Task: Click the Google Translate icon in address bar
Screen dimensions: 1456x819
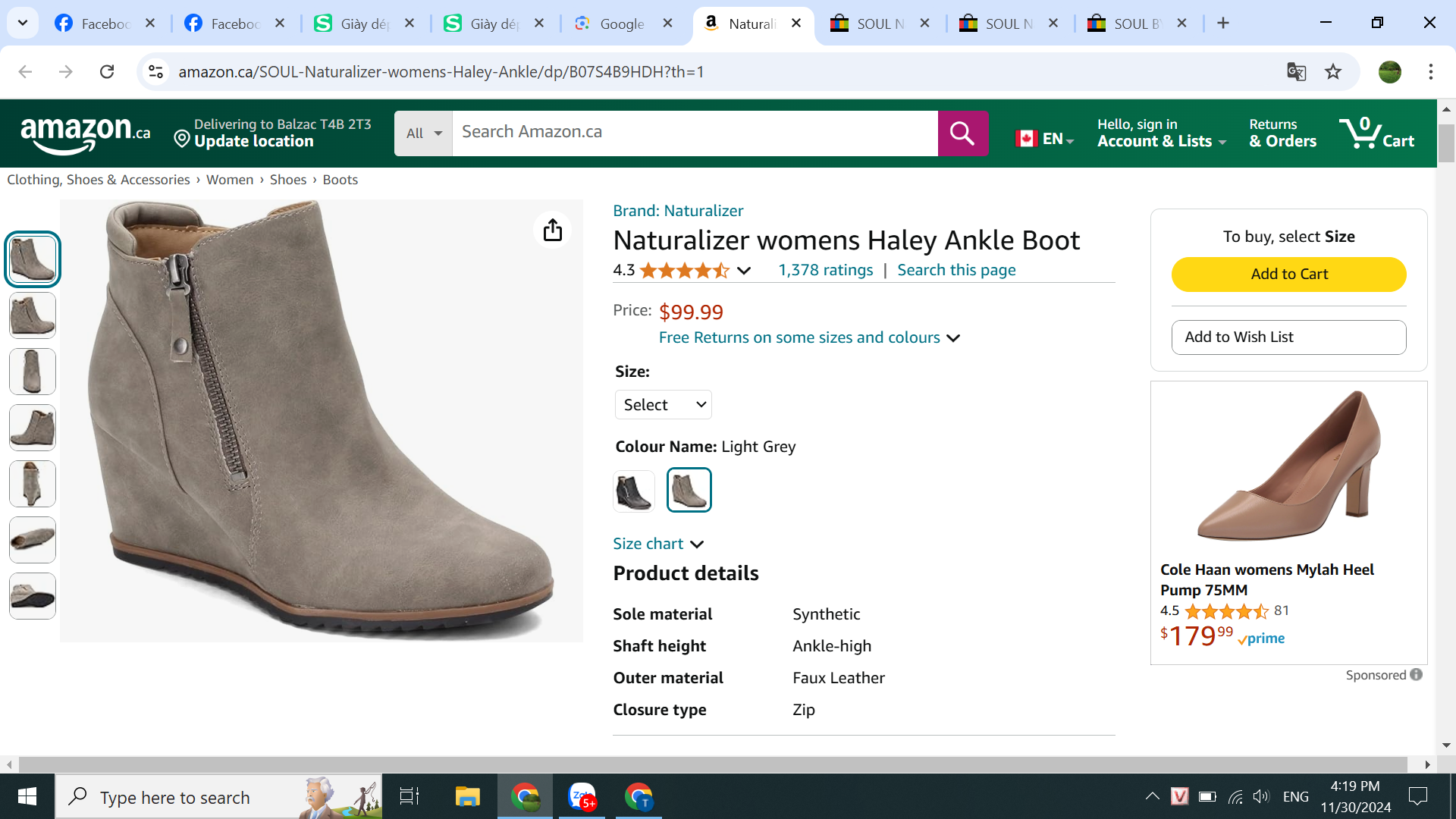Action: tap(1296, 72)
